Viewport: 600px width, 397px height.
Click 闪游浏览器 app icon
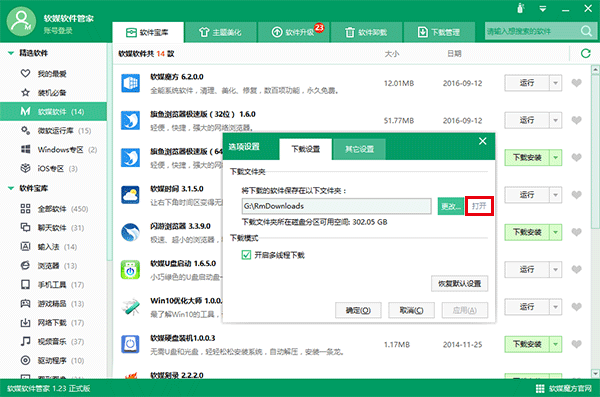pyautogui.click(x=130, y=232)
